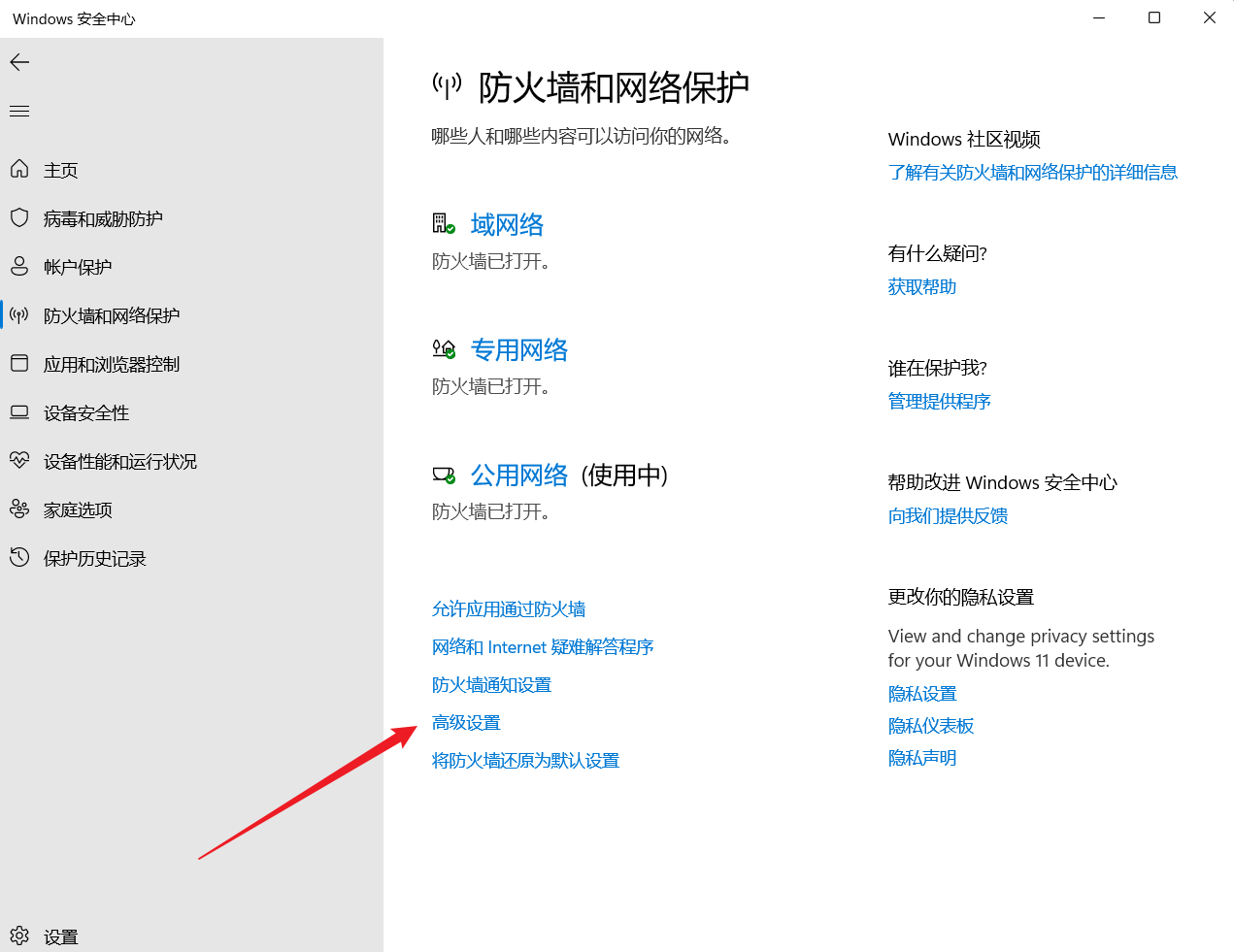Open 隐私仪表板 link
Viewport: 1234px width, 952px height.
coord(931,725)
